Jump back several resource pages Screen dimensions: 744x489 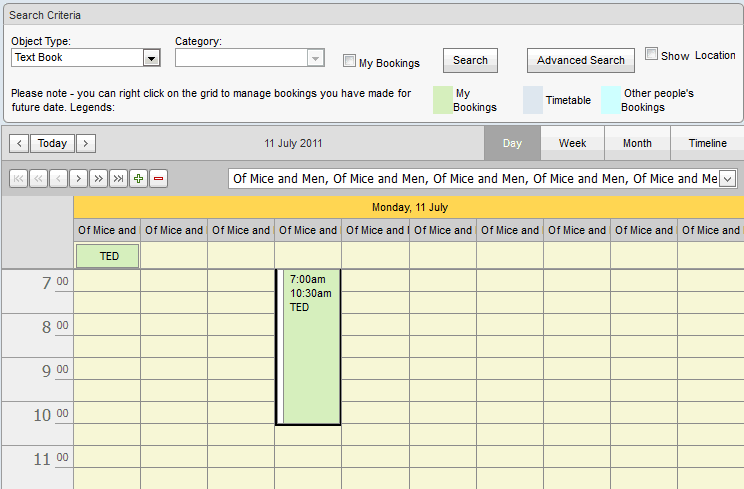coord(38,179)
